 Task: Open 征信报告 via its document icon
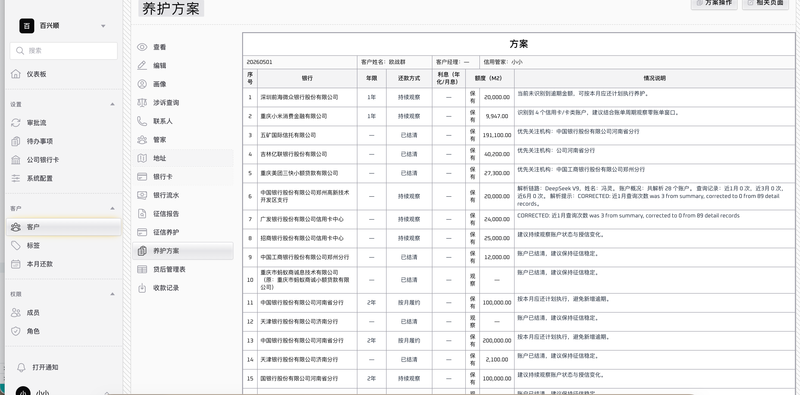[142, 213]
